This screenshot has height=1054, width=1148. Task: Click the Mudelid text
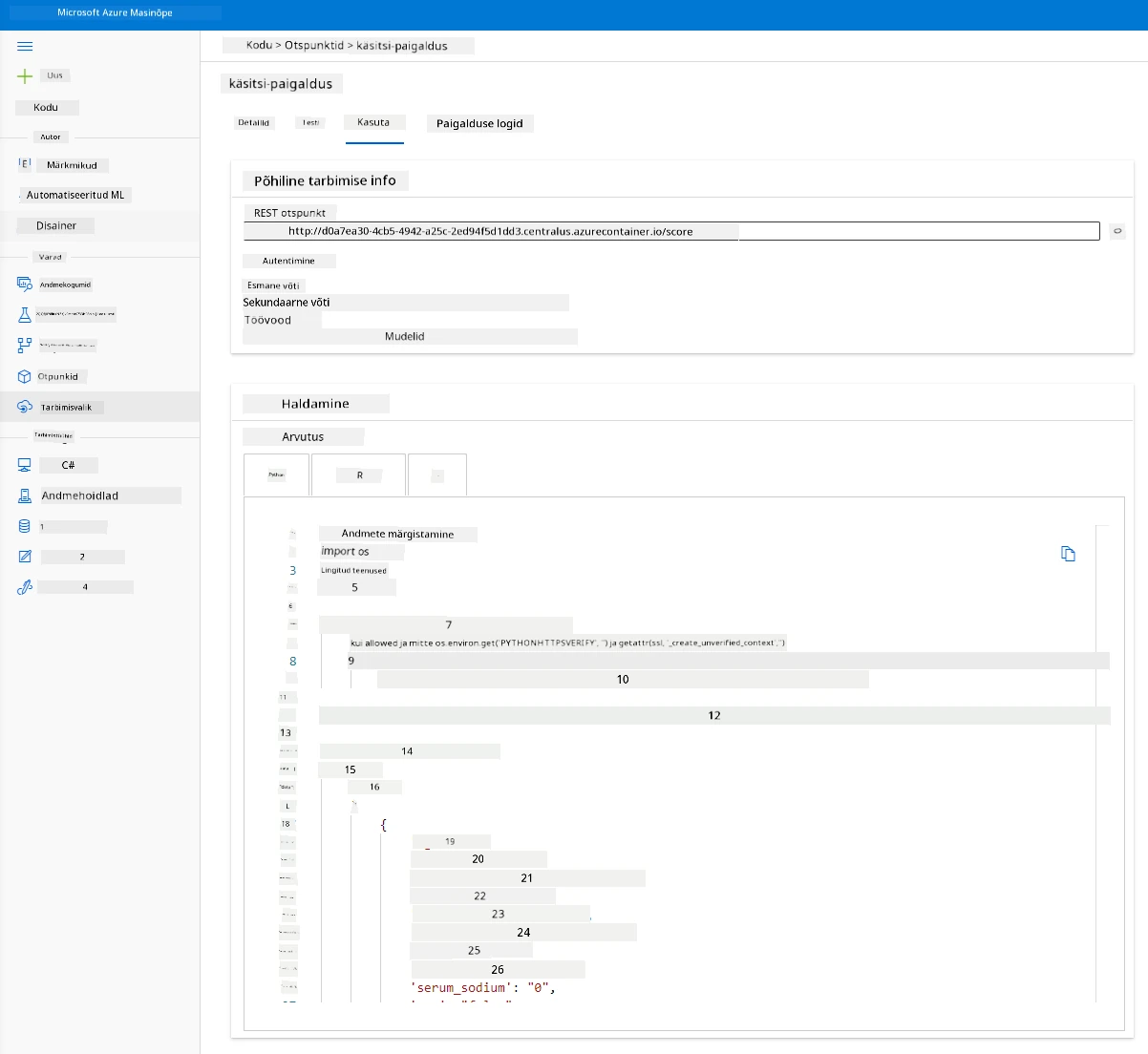[405, 336]
